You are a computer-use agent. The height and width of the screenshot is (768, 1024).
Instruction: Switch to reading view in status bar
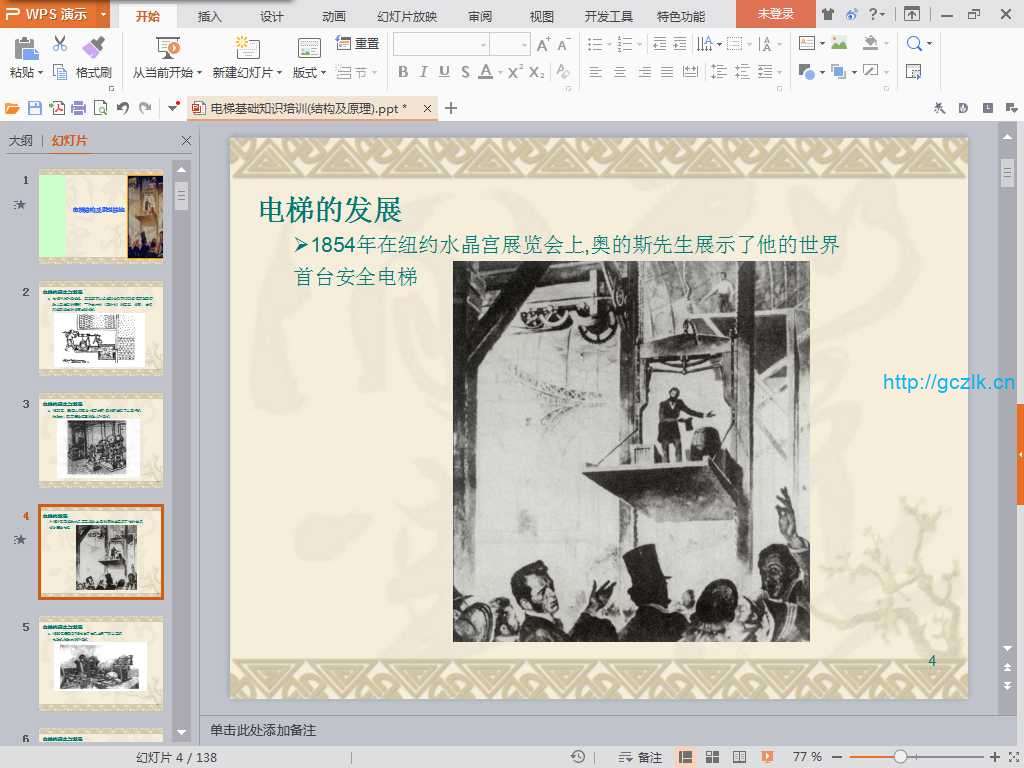point(739,757)
